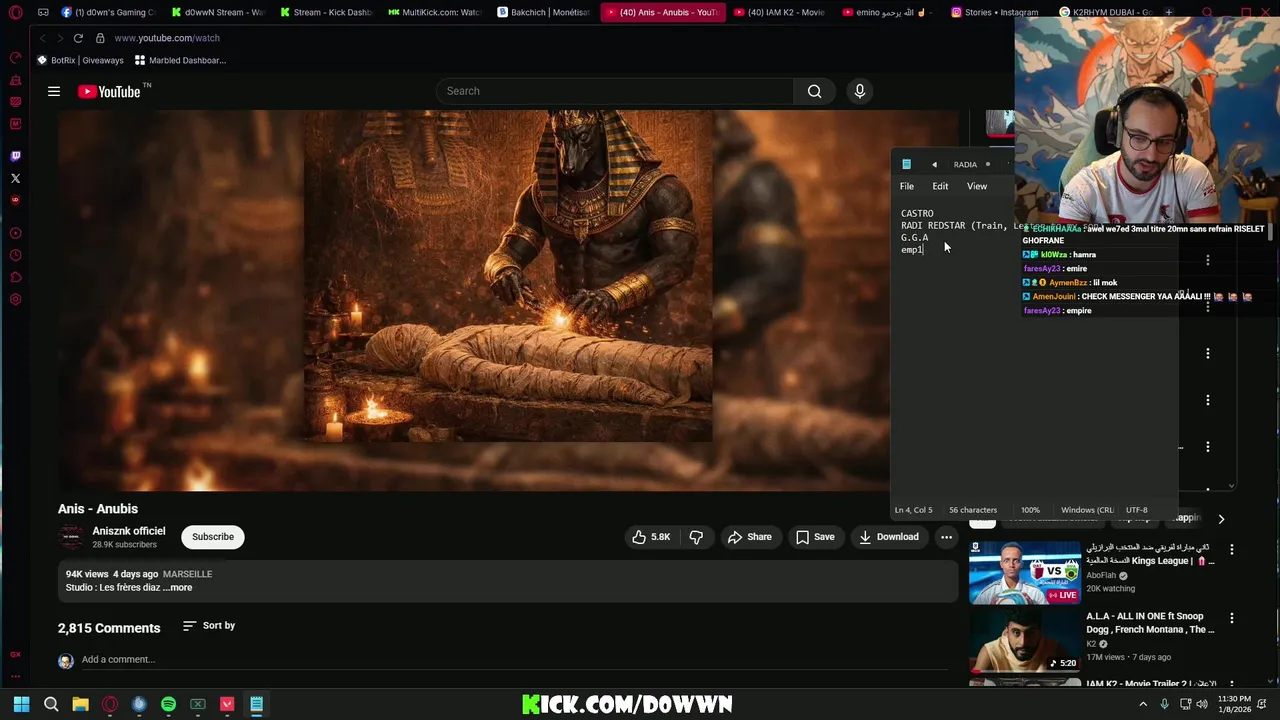Expand the video description with ...more
Image resolution: width=1280 pixels, height=720 pixels.
click(178, 588)
